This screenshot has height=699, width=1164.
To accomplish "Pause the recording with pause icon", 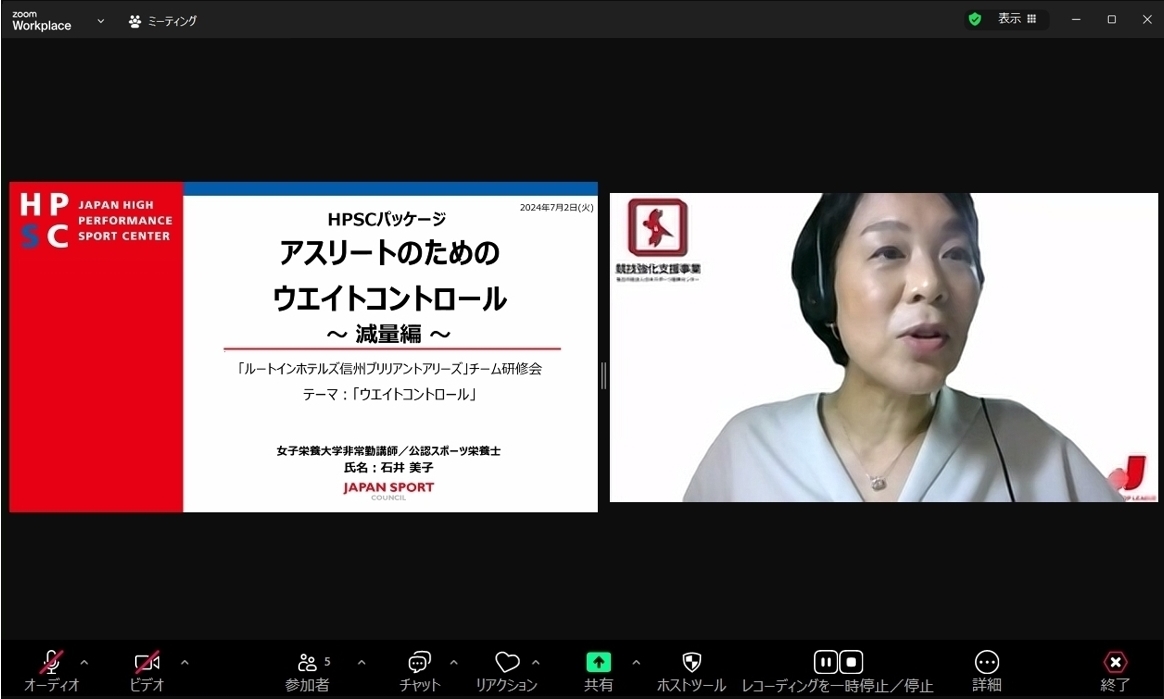I will point(825,662).
